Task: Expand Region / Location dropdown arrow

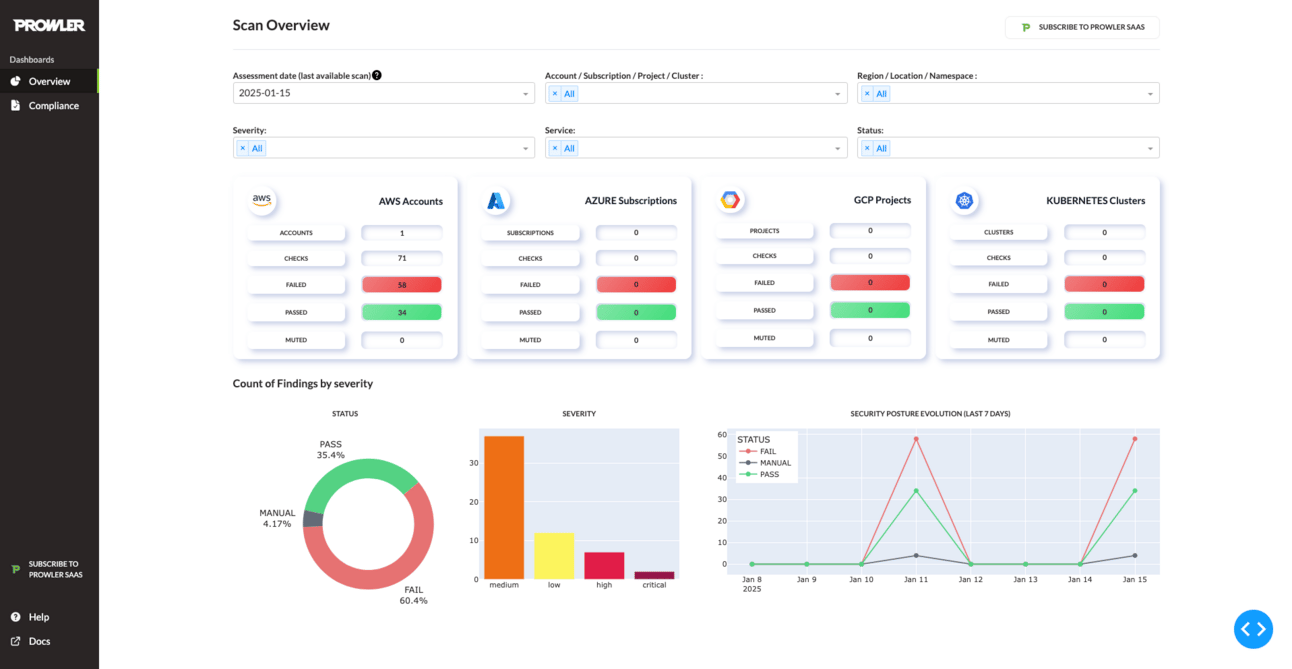Action: pos(1150,94)
